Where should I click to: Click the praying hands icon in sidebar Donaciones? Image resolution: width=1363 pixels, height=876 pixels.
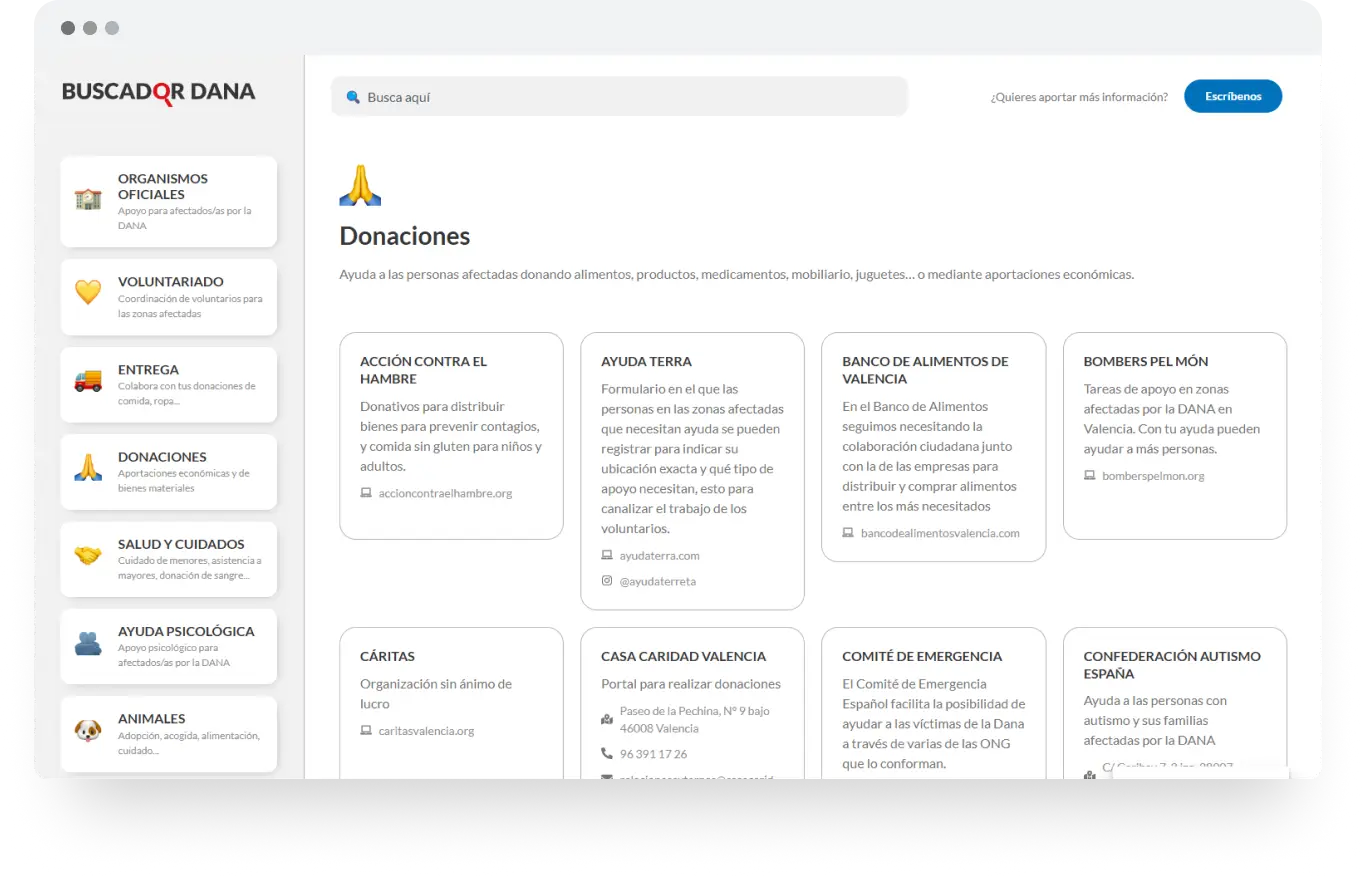click(x=88, y=467)
